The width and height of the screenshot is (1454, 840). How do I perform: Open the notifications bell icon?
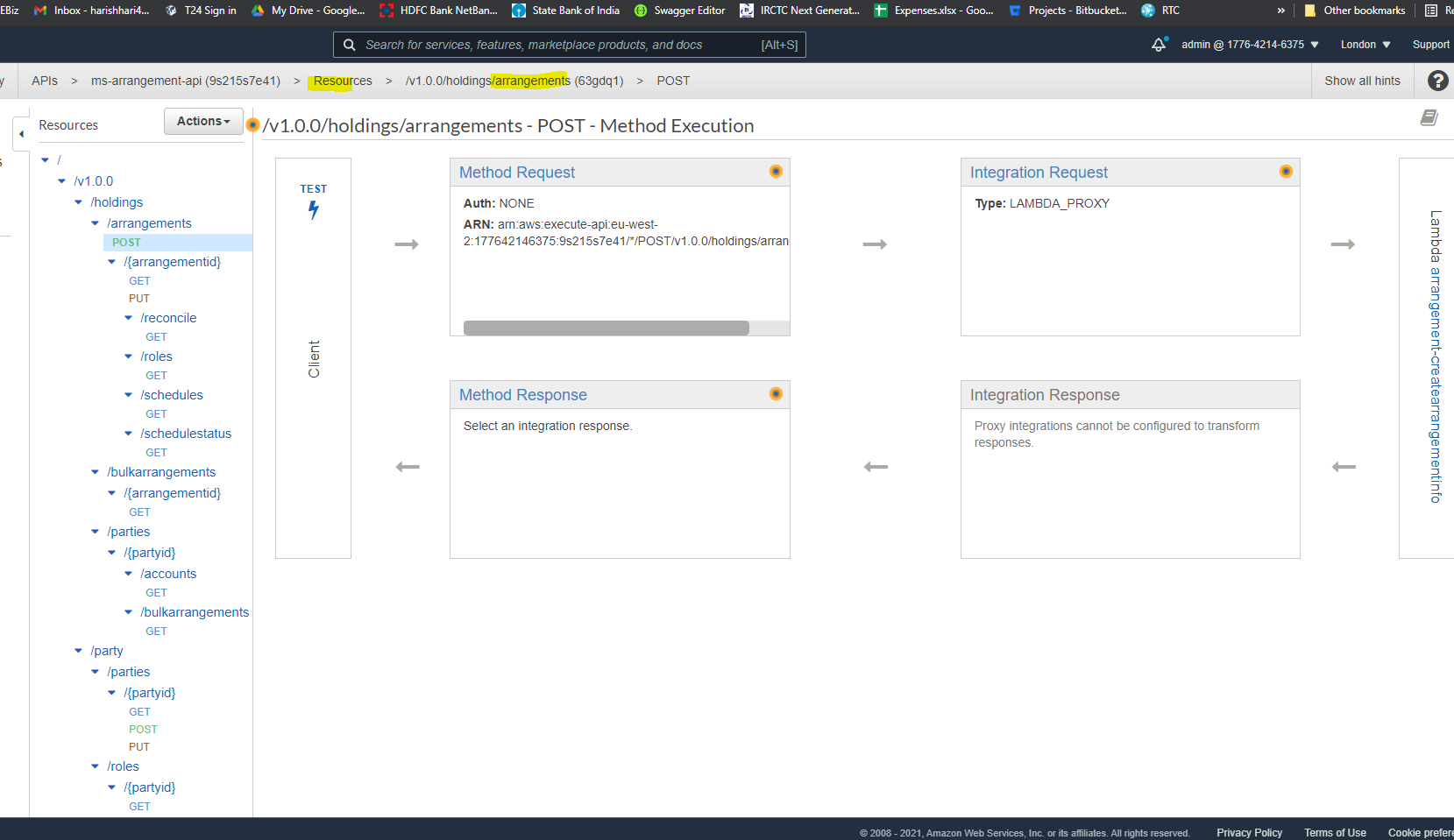(x=1159, y=45)
